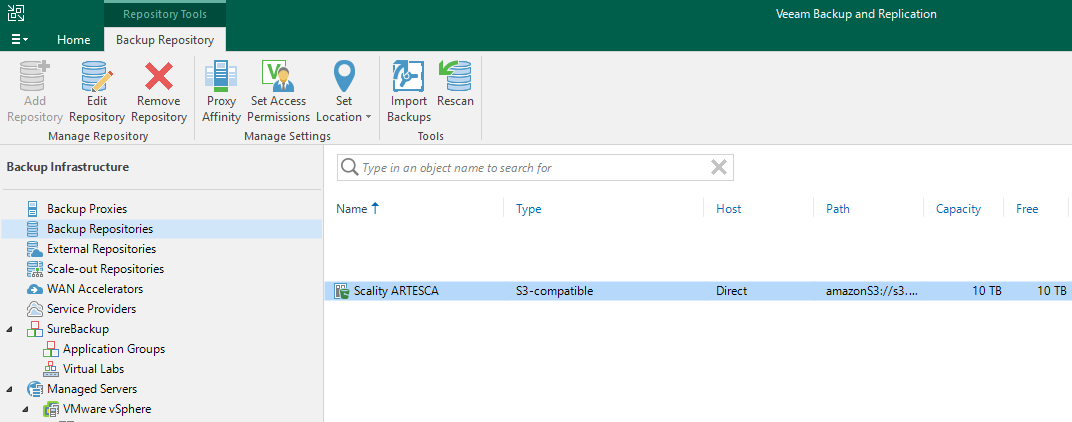Click the SureBackup icon
Screen dimensions: 1072x422
34,329
